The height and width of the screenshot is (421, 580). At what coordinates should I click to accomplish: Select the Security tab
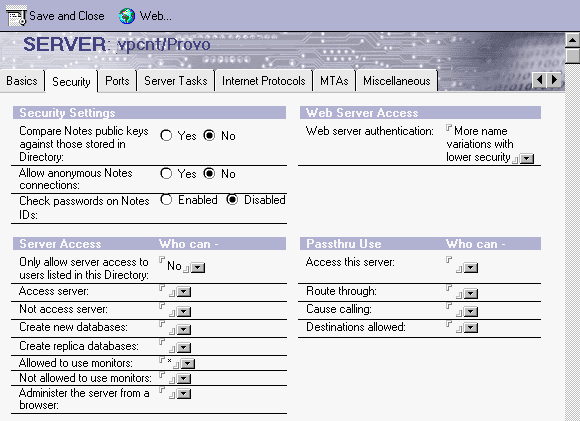71,81
